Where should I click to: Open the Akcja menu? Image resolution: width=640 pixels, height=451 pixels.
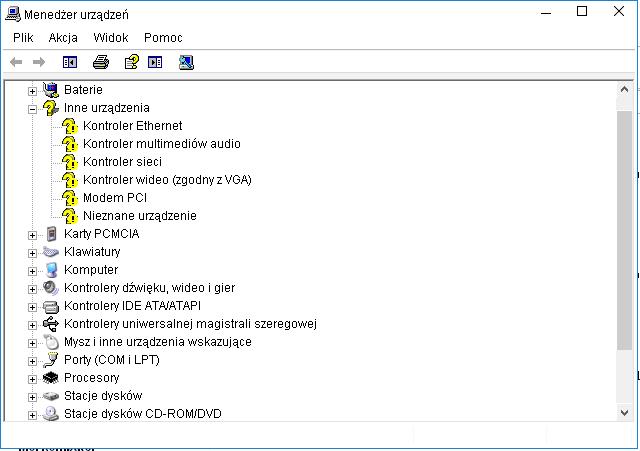coord(63,38)
